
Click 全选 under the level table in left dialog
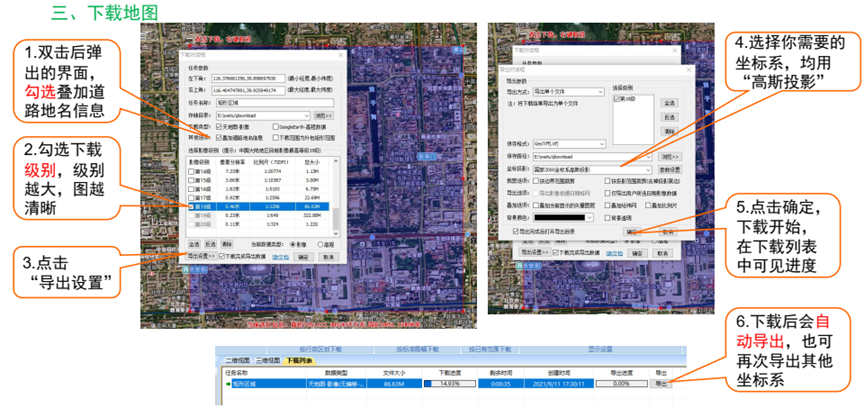coord(194,244)
